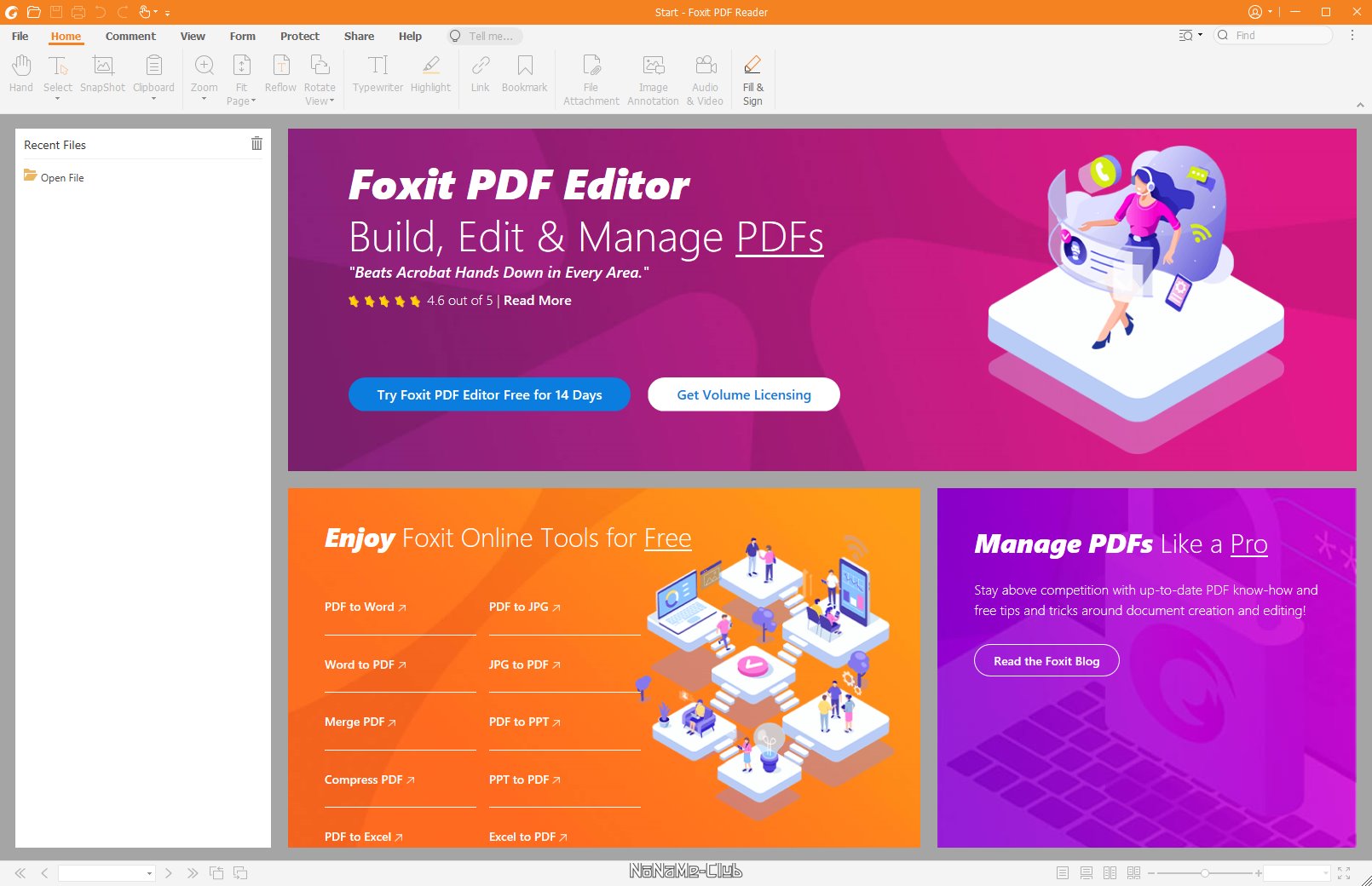
Task: Open the Rotate View dropdown
Action: [320, 101]
